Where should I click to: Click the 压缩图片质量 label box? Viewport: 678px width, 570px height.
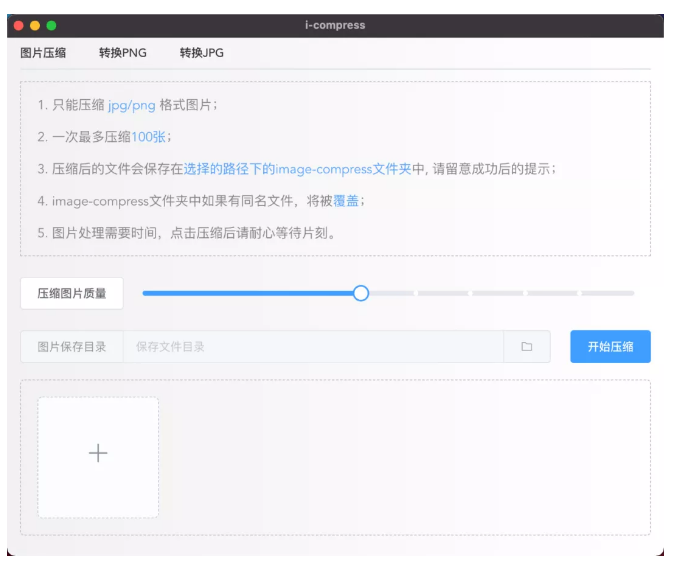point(72,293)
